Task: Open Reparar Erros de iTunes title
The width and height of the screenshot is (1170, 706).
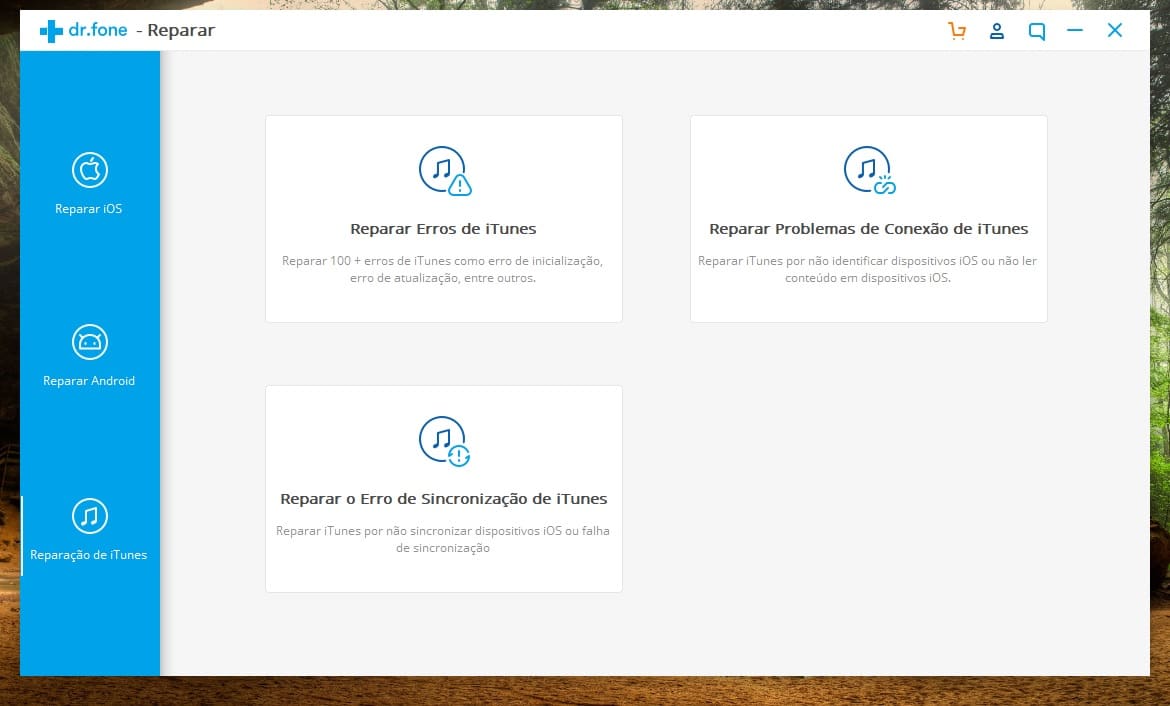Action: (x=443, y=229)
